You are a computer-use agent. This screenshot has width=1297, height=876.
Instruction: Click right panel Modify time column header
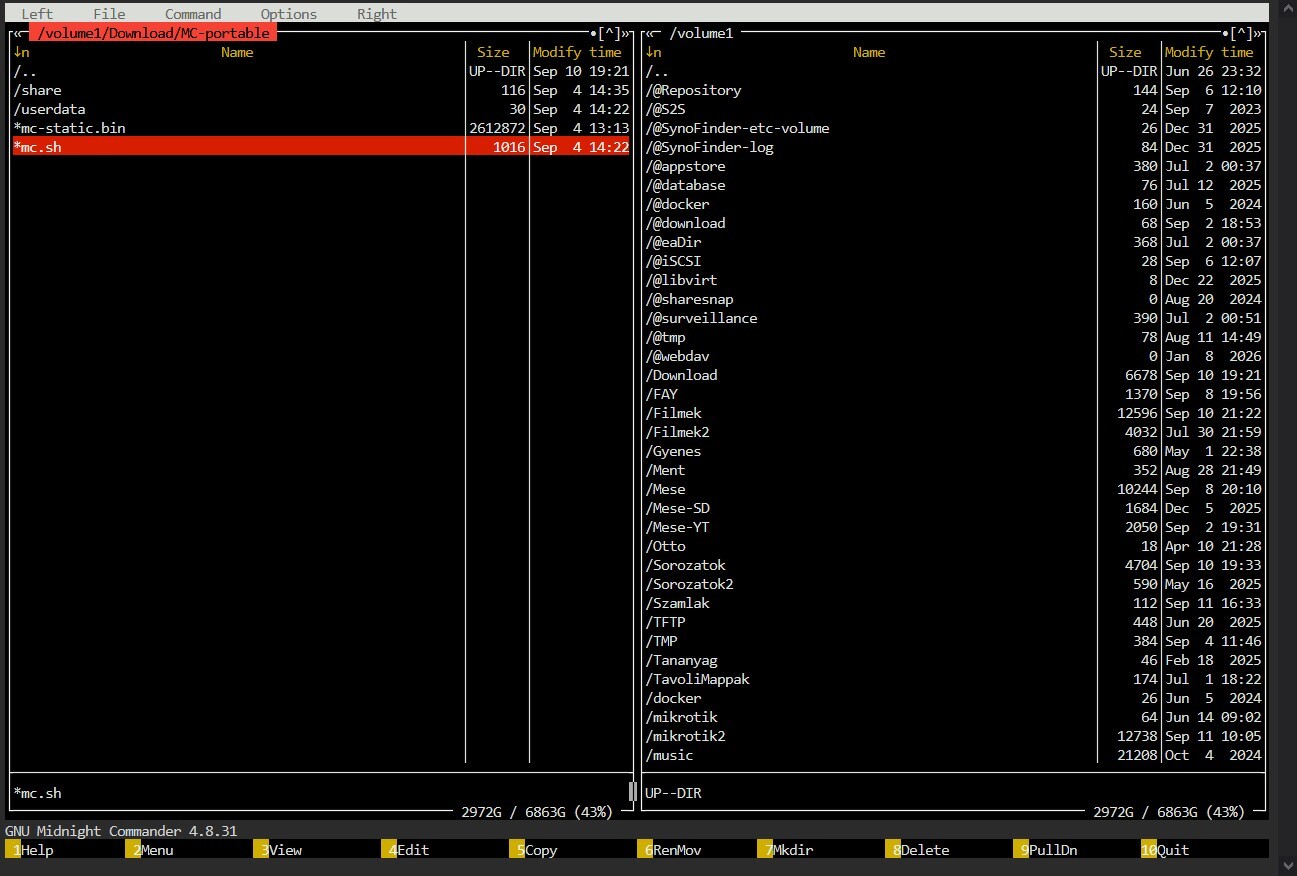pyautogui.click(x=1209, y=52)
